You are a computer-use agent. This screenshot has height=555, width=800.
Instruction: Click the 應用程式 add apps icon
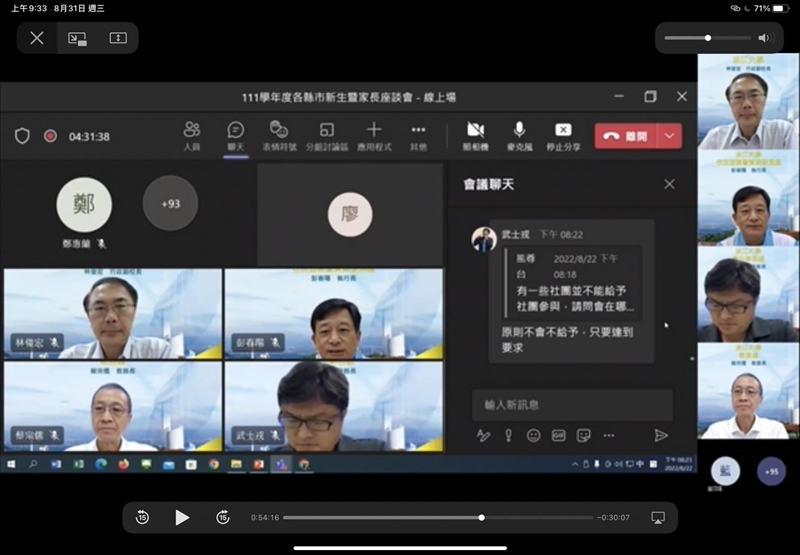(x=373, y=135)
